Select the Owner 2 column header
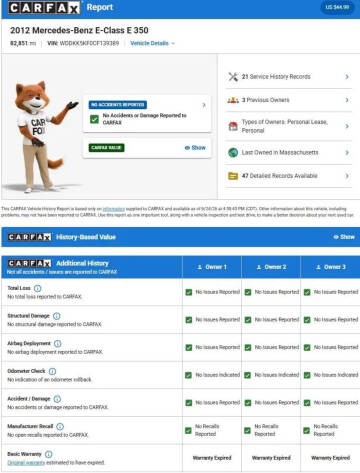 coord(271,267)
